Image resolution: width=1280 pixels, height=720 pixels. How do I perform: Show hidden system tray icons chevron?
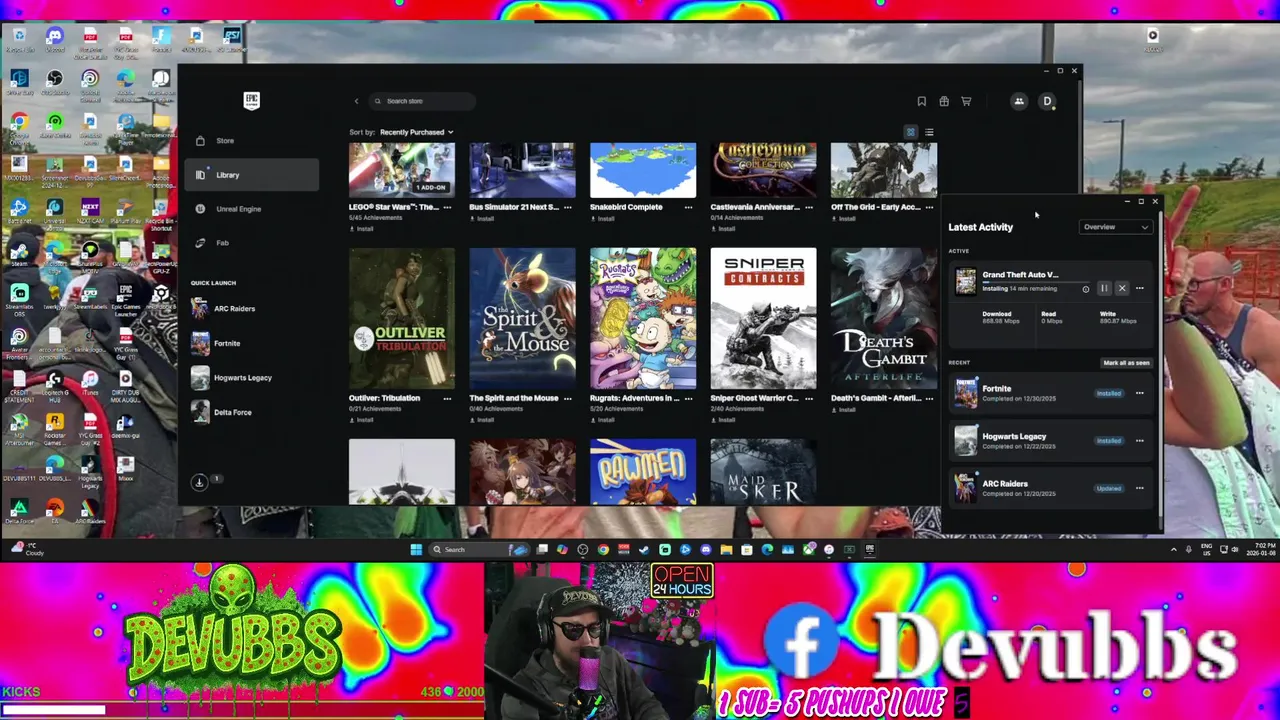tap(1174, 549)
